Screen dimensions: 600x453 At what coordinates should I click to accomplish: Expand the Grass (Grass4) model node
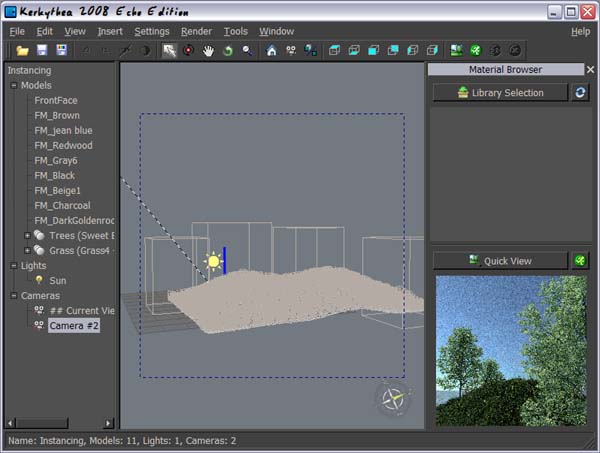click(x=27, y=250)
